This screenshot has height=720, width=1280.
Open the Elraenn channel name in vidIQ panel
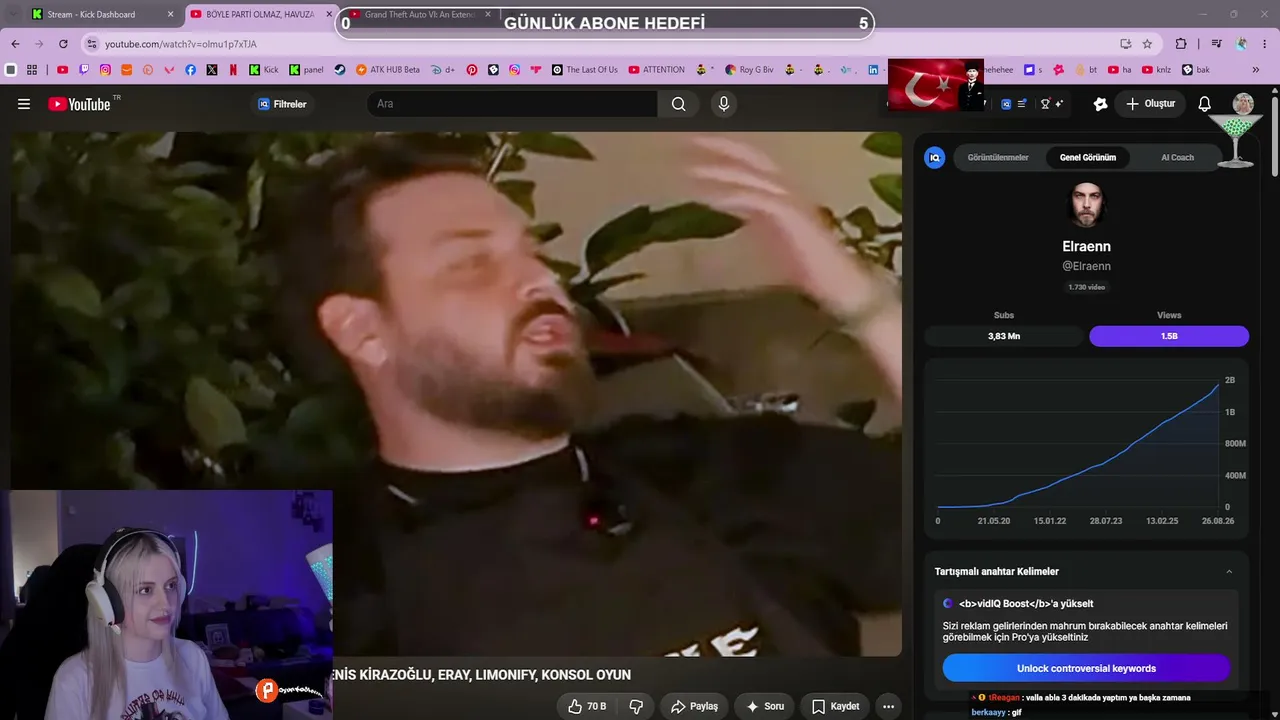[1086, 246]
